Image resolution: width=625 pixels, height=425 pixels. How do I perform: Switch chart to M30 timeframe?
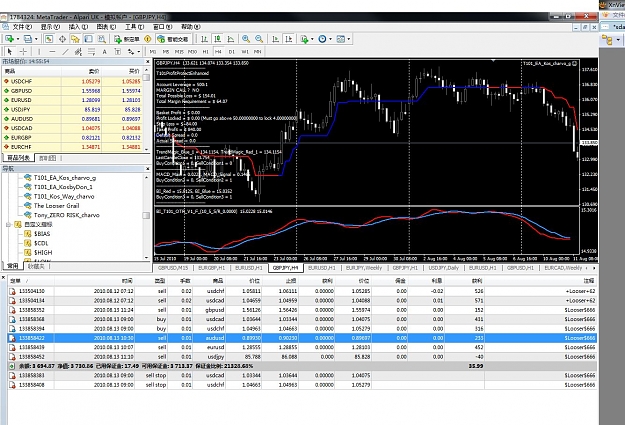point(192,51)
